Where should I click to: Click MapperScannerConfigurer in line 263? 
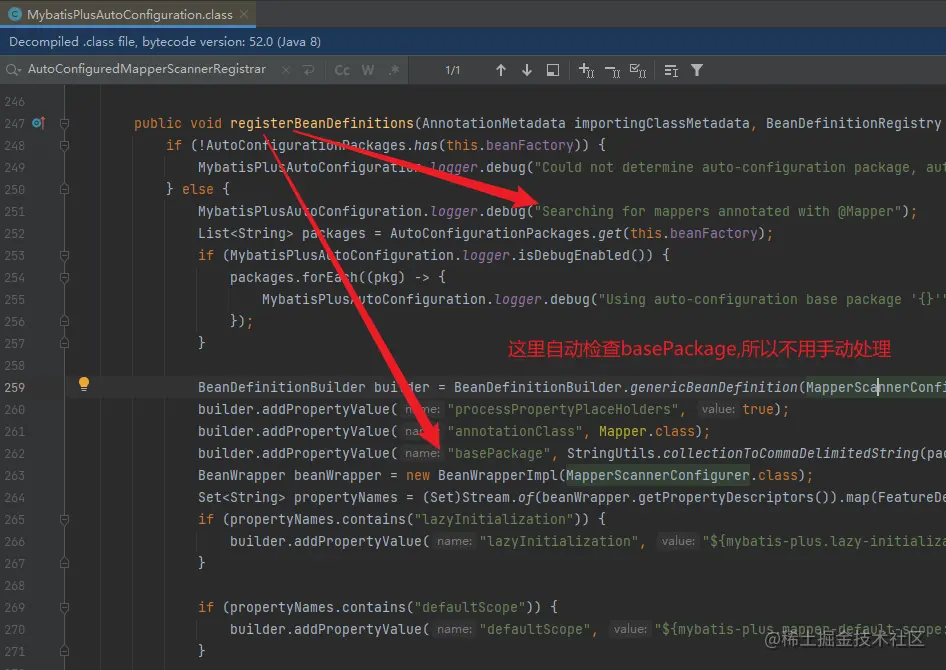pyautogui.click(x=657, y=475)
